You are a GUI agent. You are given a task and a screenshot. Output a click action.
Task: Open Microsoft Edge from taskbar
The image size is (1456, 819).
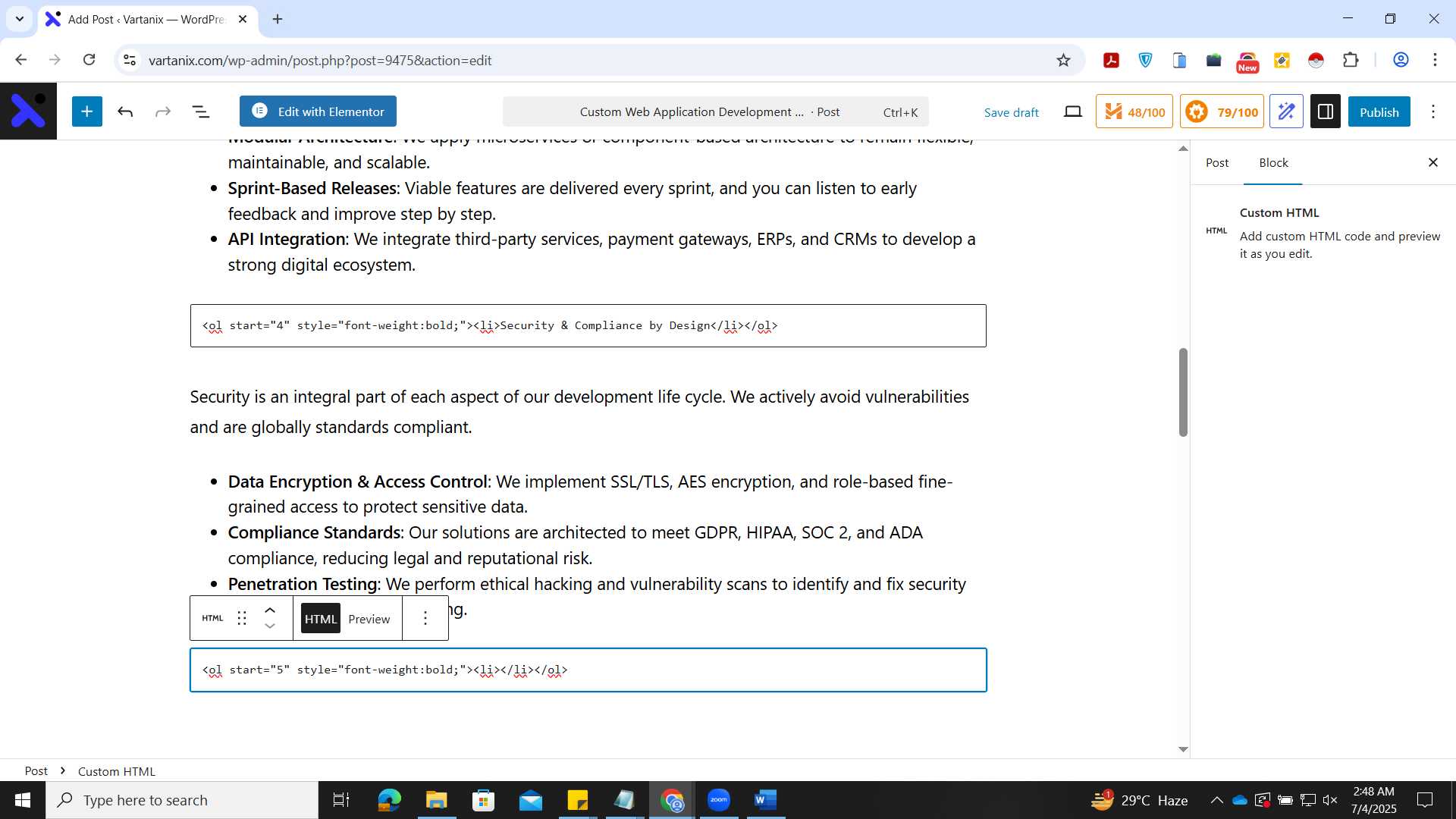pyautogui.click(x=389, y=800)
